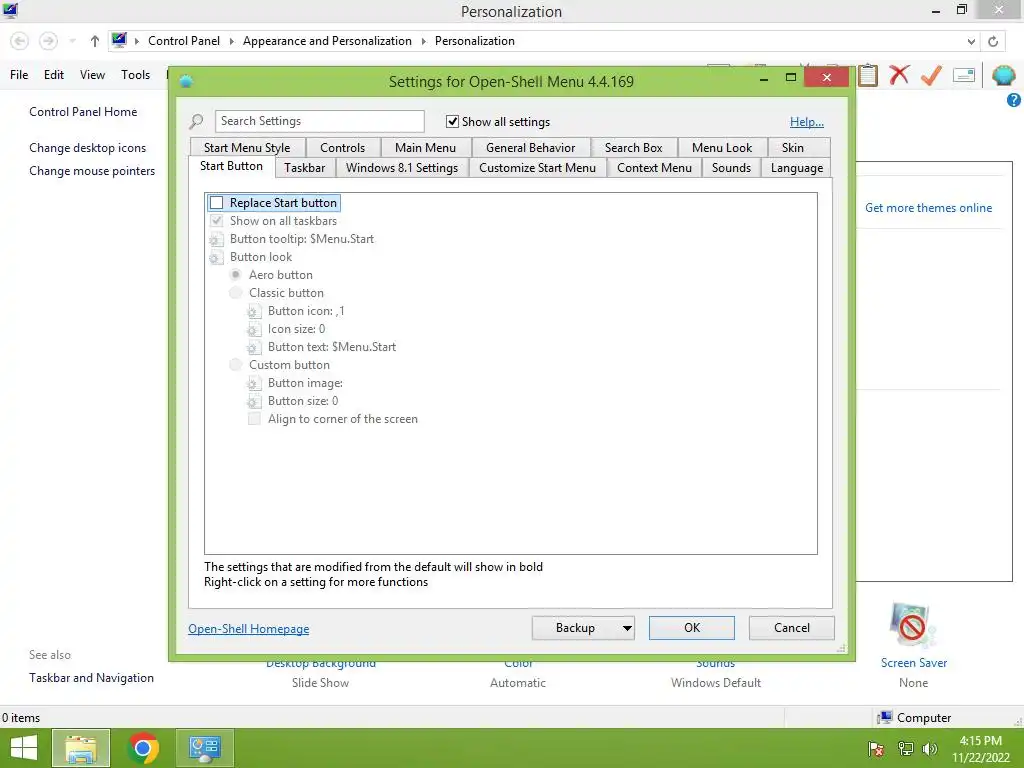Open the Screen Saver icon
This screenshot has width=1024, height=768.
pos(913,626)
